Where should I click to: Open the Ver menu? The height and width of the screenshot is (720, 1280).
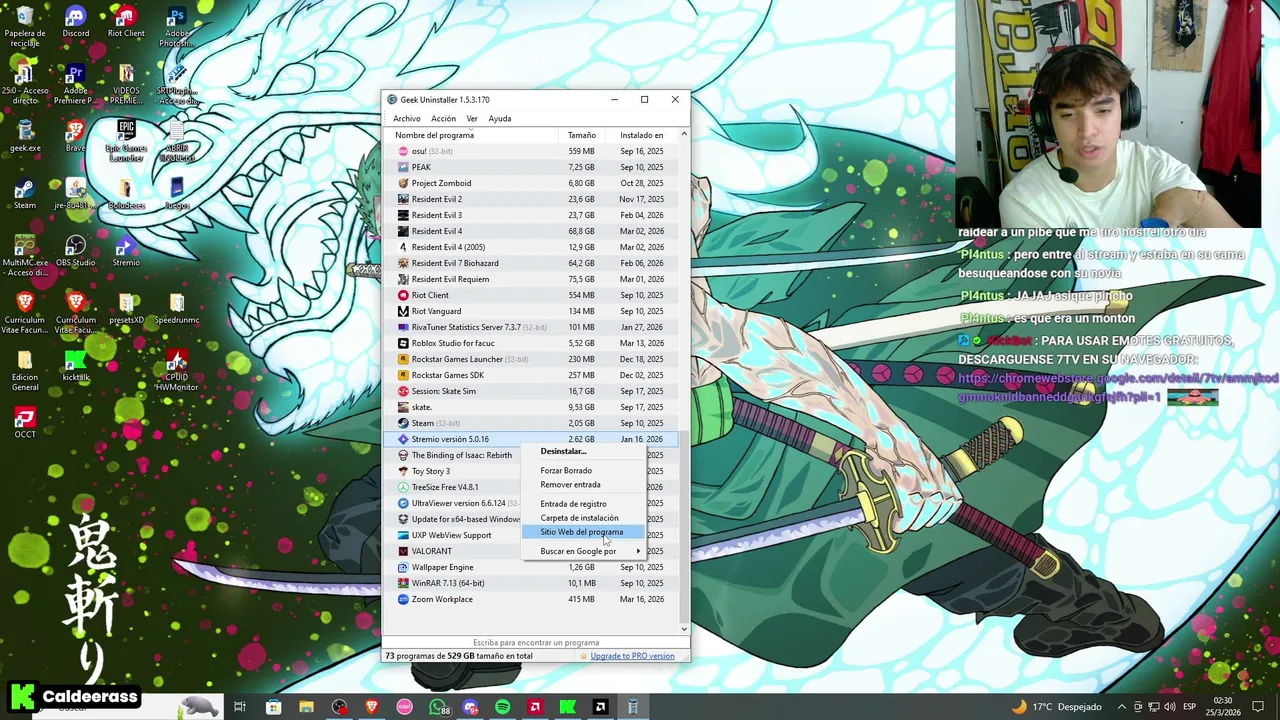(472, 119)
